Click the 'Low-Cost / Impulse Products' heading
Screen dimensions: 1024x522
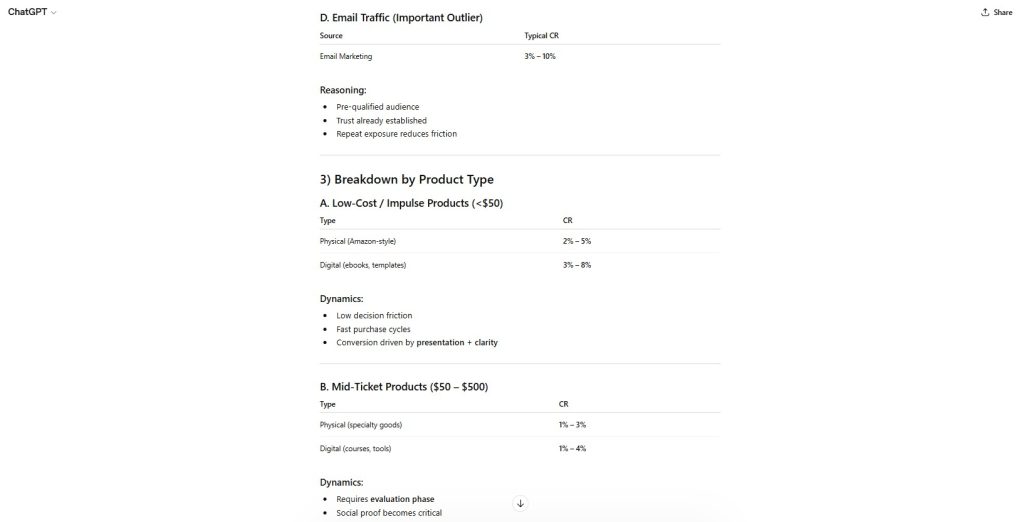pos(411,203)
